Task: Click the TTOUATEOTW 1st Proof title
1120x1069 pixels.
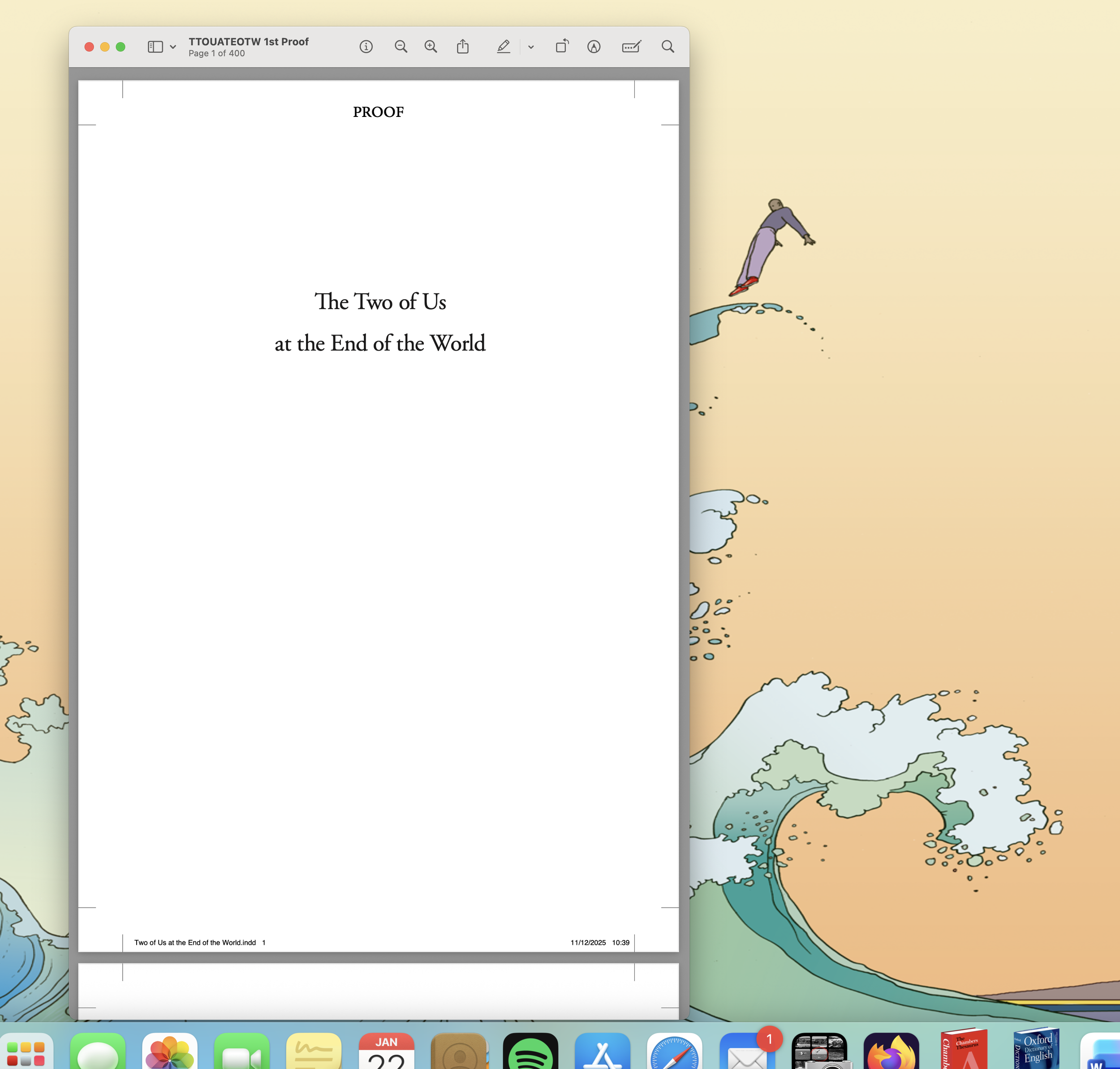Action: pyautogui.click(x=248, y=42)
